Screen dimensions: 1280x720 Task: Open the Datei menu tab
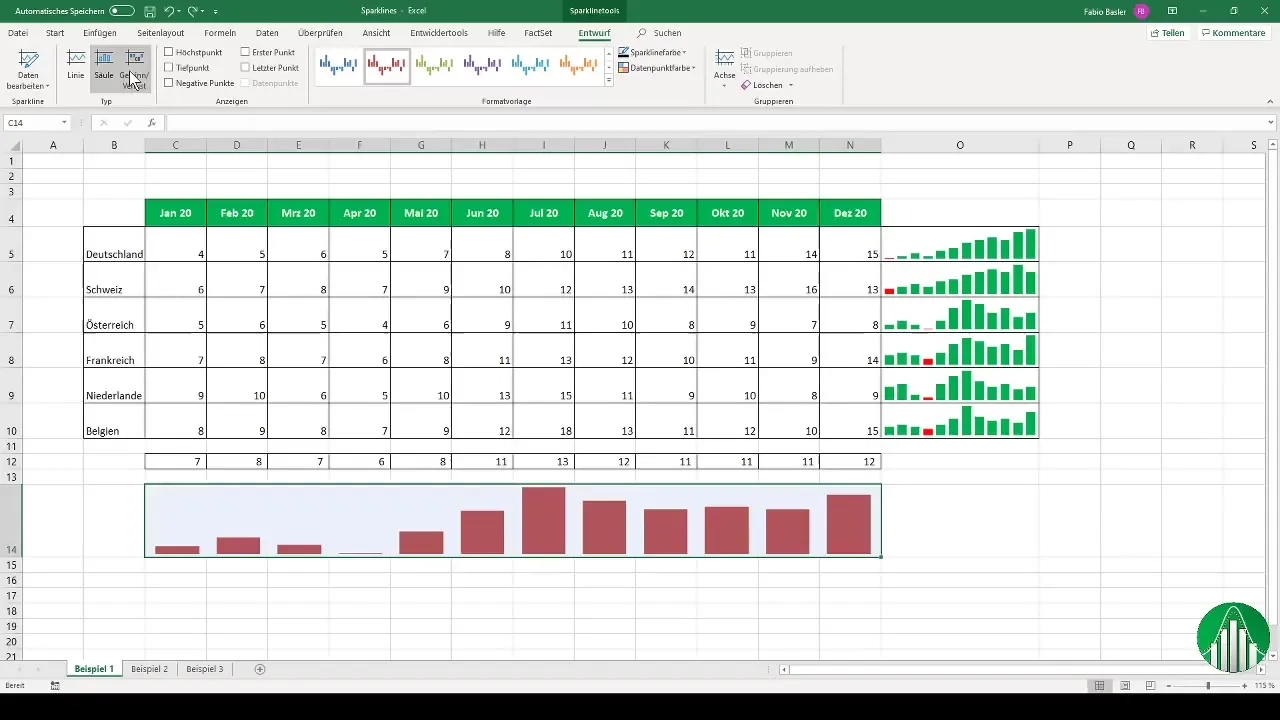[x=18, y=33]
